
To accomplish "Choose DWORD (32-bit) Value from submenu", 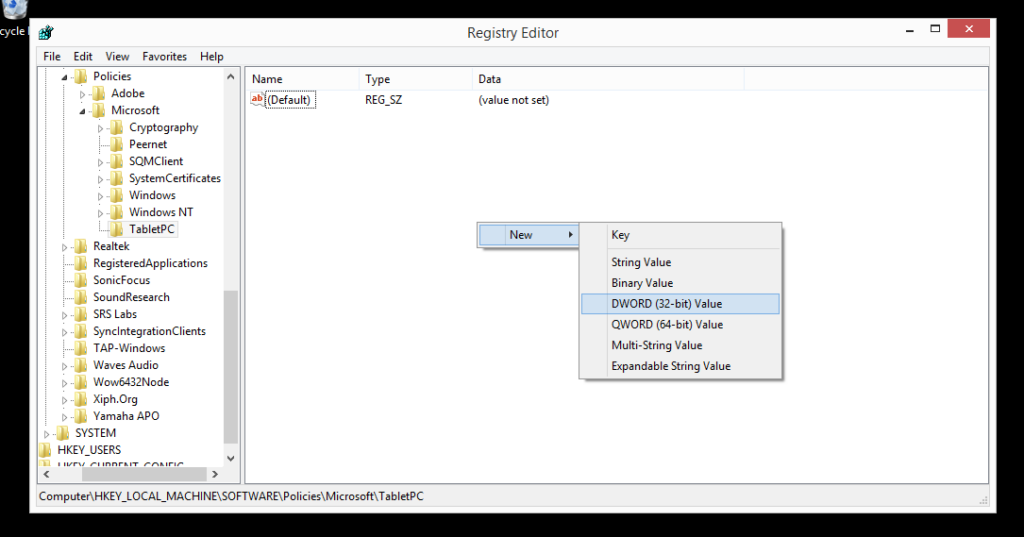I will tap(666, 303).
